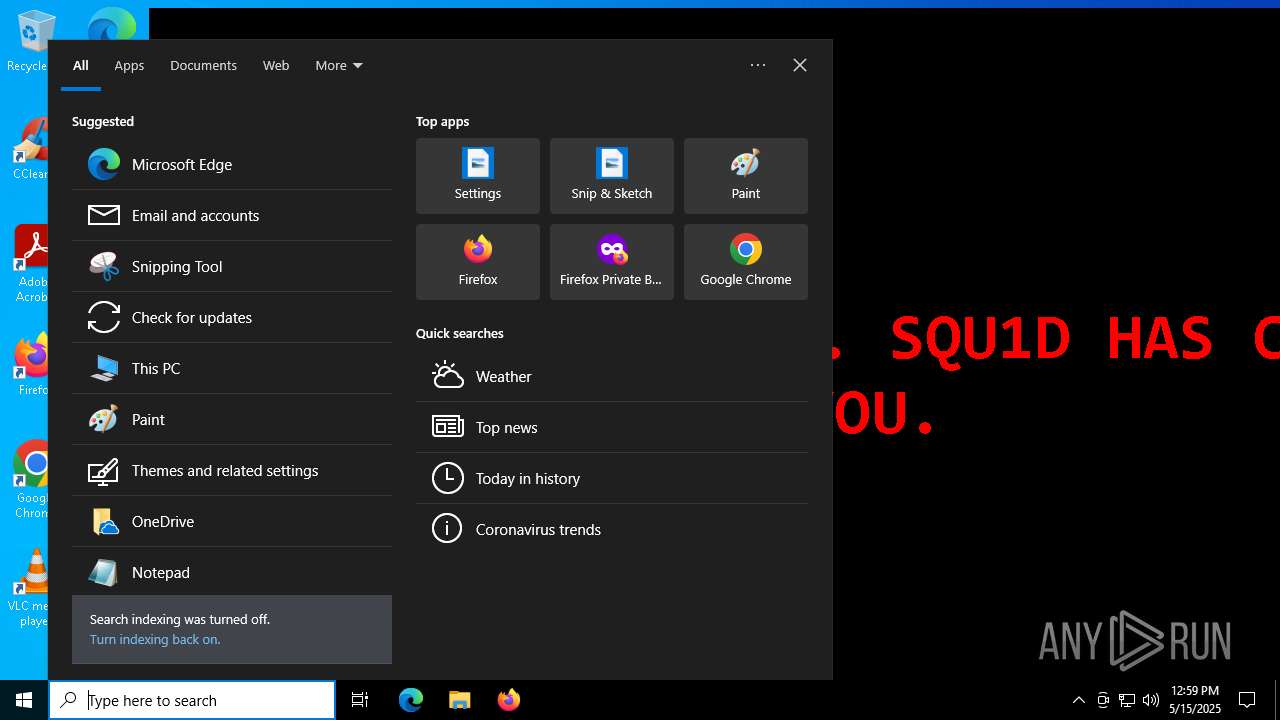This screenshot has width=1280, height=720.
Task: Show hidden system tray icons
Action: pos(1078,700)
